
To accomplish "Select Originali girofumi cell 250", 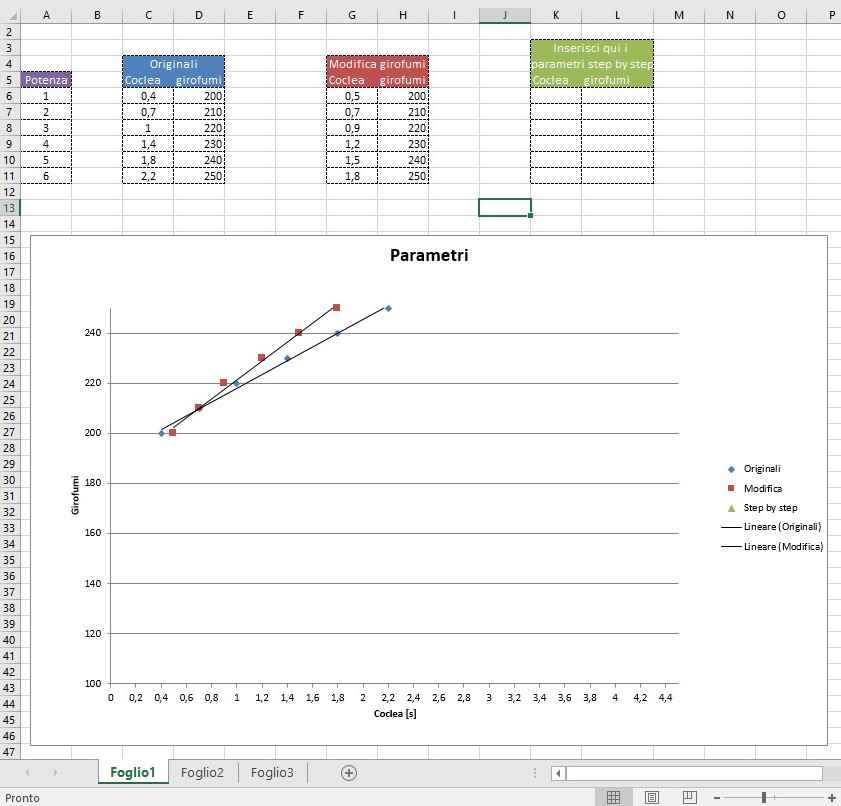I will click(199, 176).
